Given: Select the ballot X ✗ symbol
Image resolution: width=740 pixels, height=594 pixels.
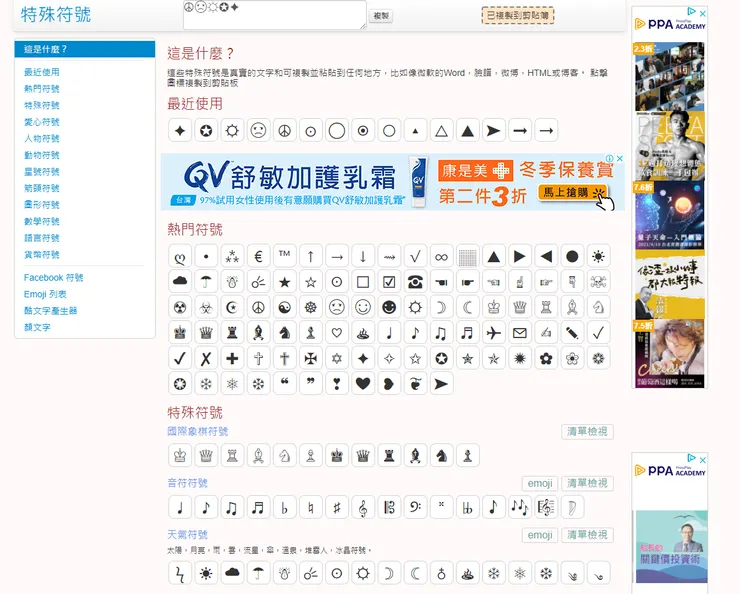Looking at the screenshot, I should tap(206, 358).
